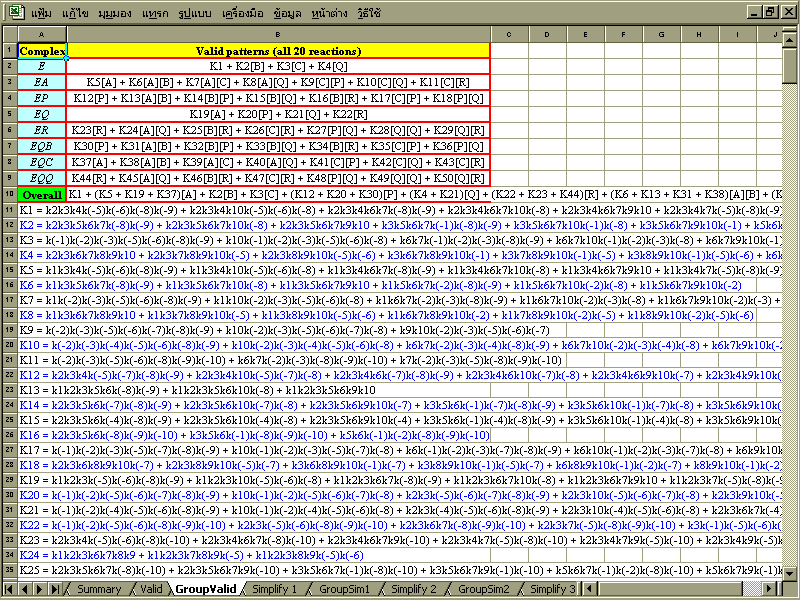Click the vertical scrollbar up arrow
This screenshot has height=600, width=800.
pyautogui.click(x=791, y=35)
